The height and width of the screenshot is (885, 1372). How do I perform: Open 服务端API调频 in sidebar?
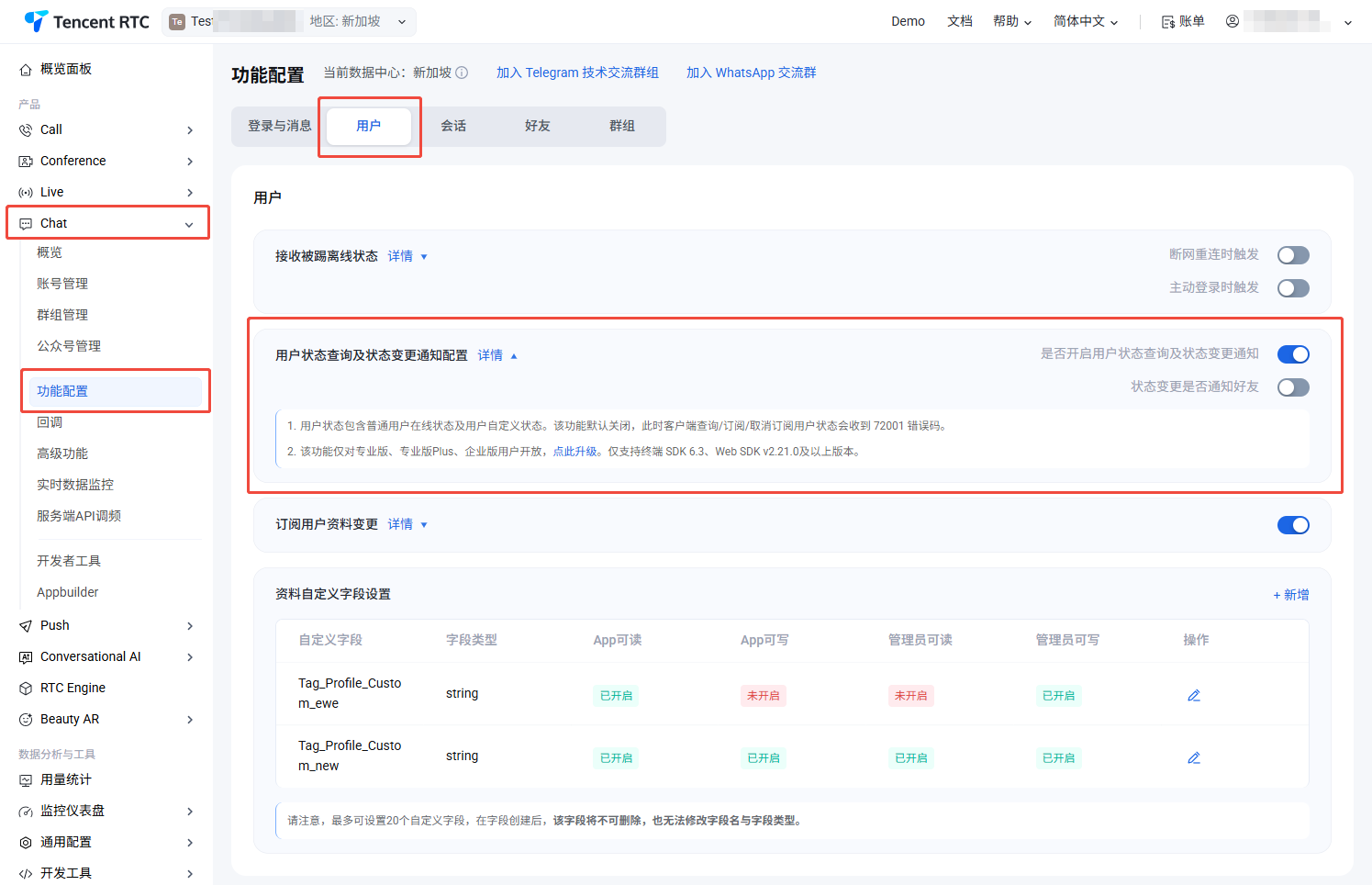pos(79,516)
